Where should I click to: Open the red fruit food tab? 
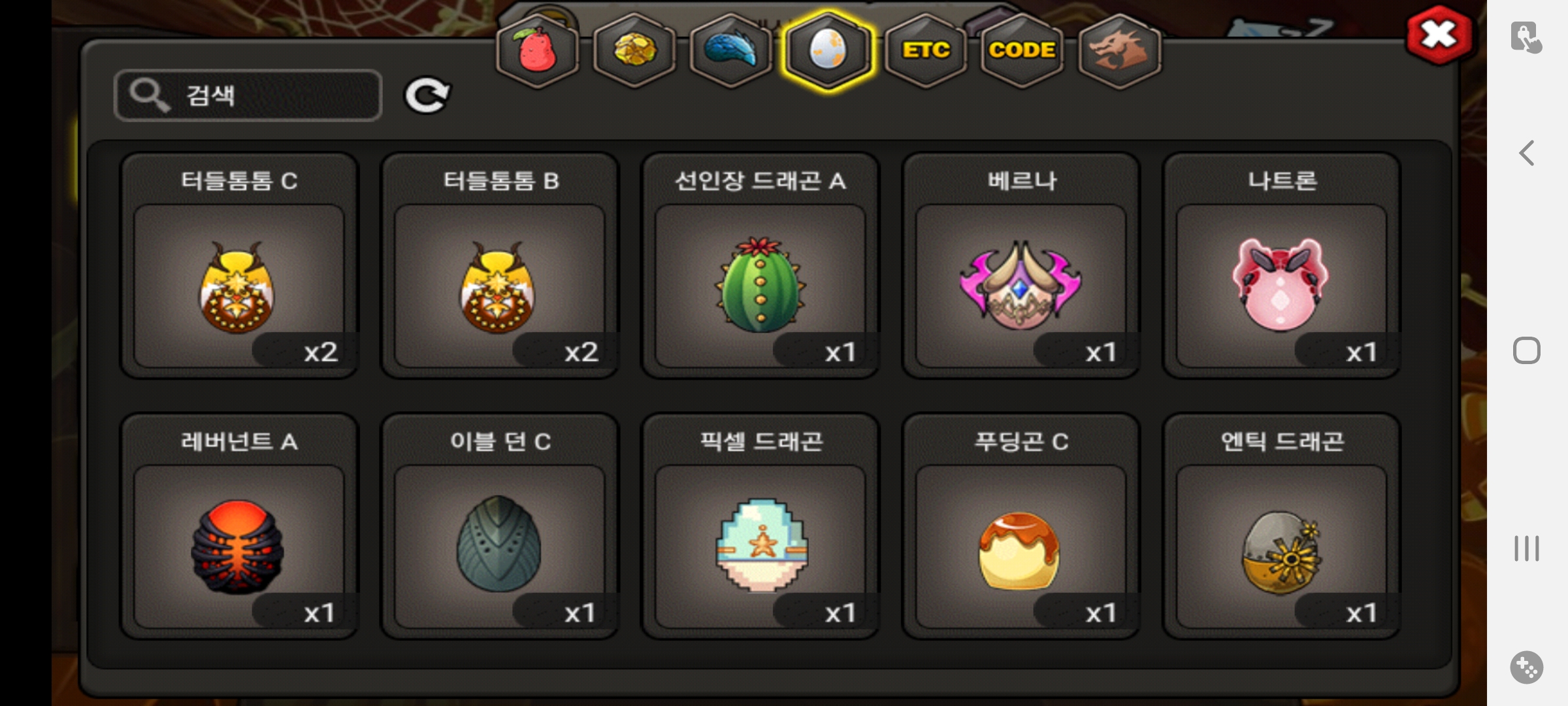click(537, 50)
